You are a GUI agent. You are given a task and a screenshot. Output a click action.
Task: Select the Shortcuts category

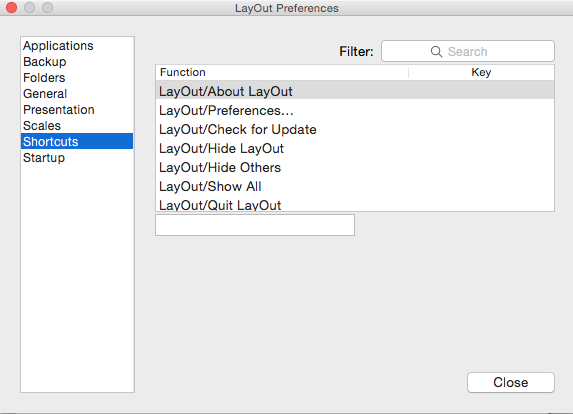click(77, 141)
